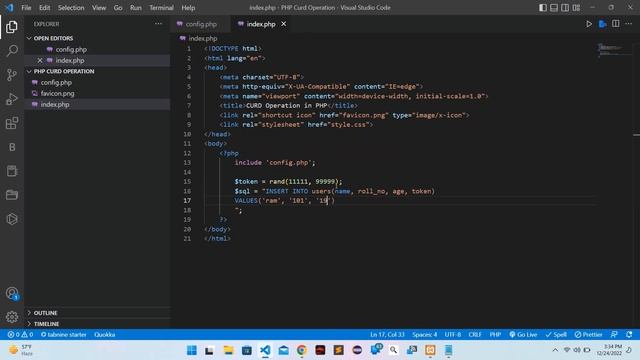Open the Run menu

click(136, 8)
